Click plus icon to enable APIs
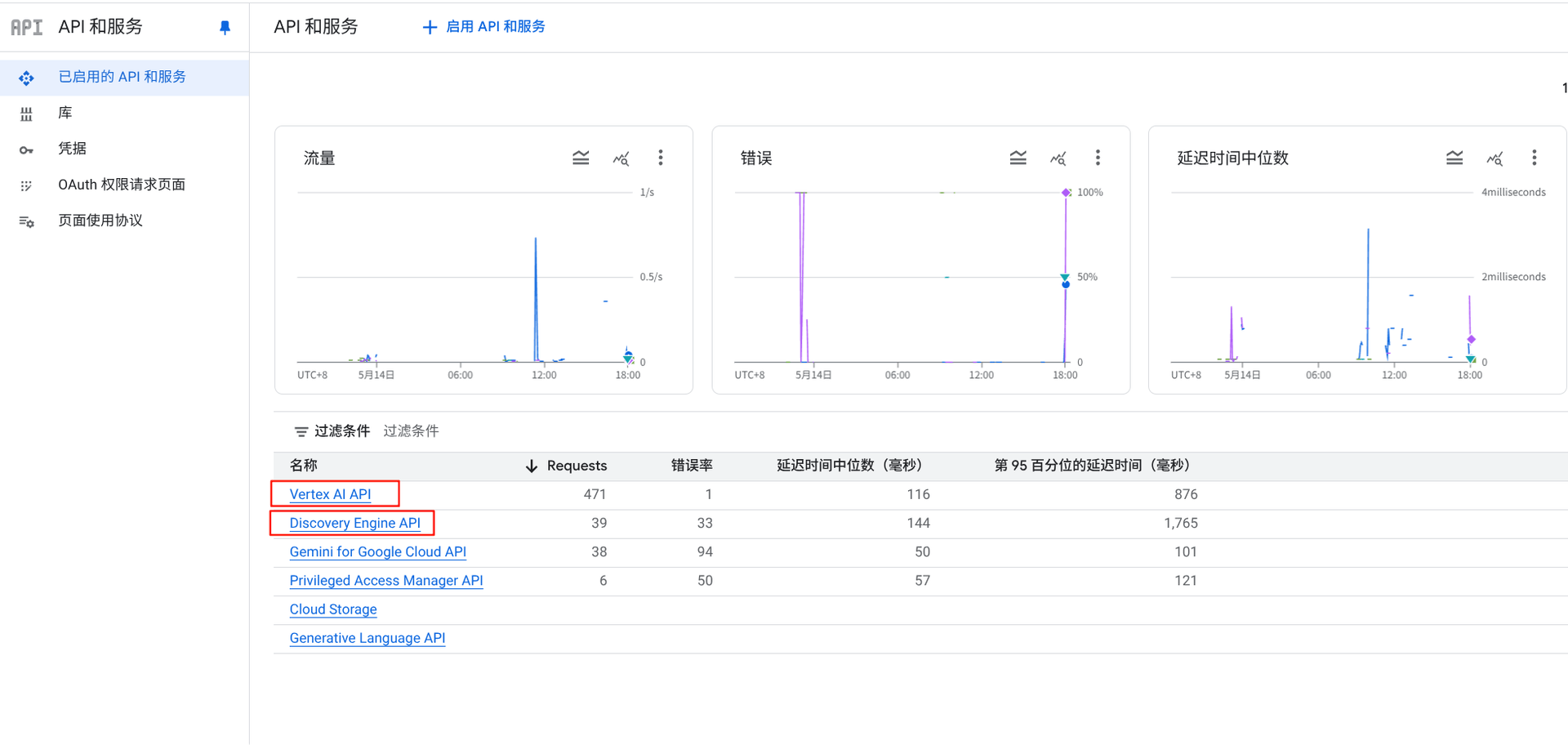Image resolution: width=1568 pixels, height=745 pixels. (x=430, y=27)
